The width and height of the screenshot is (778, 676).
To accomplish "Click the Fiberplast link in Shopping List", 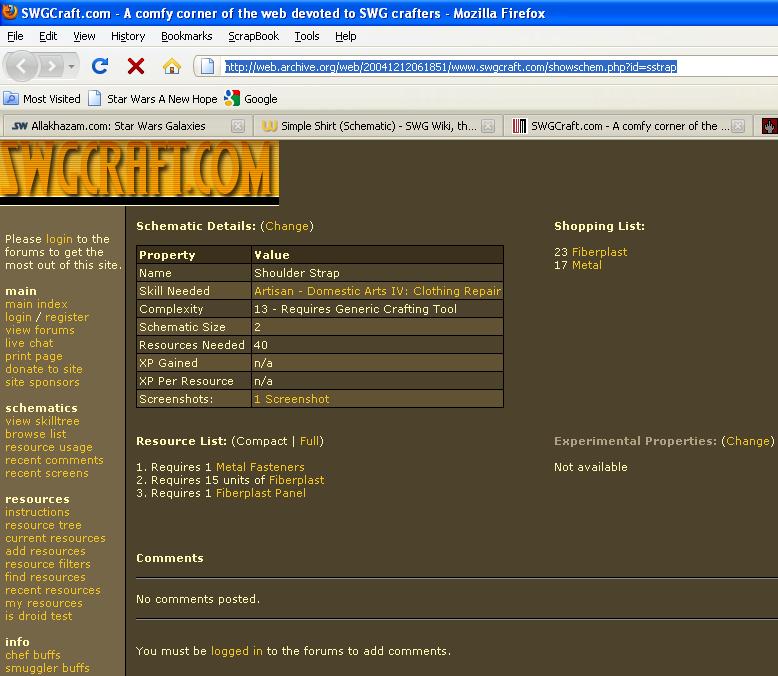I will pyautogui.click(x=599, y=252).
